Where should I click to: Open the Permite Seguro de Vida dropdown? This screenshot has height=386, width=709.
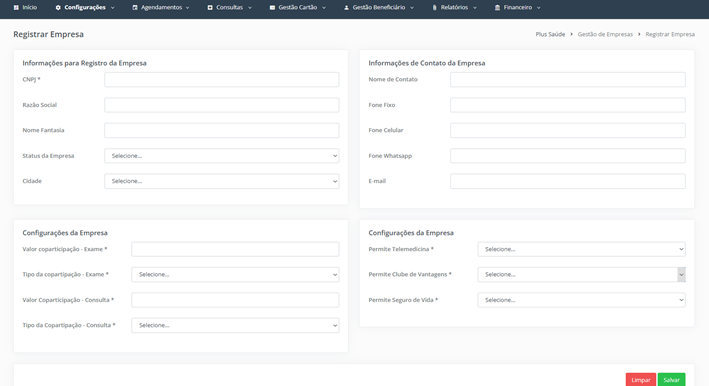pos(581,300)
